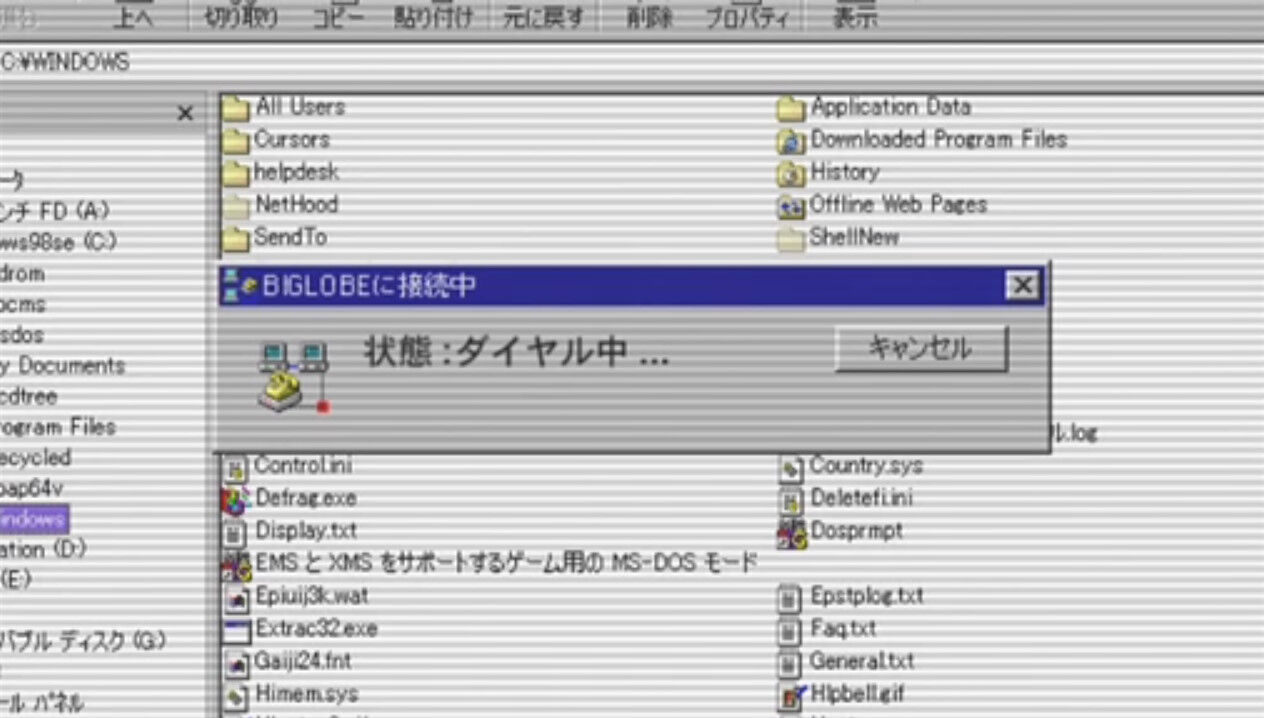Click the コピー (Copy) toolbar button
Viewport: 1264px width, 718px height.
point(337,16)
